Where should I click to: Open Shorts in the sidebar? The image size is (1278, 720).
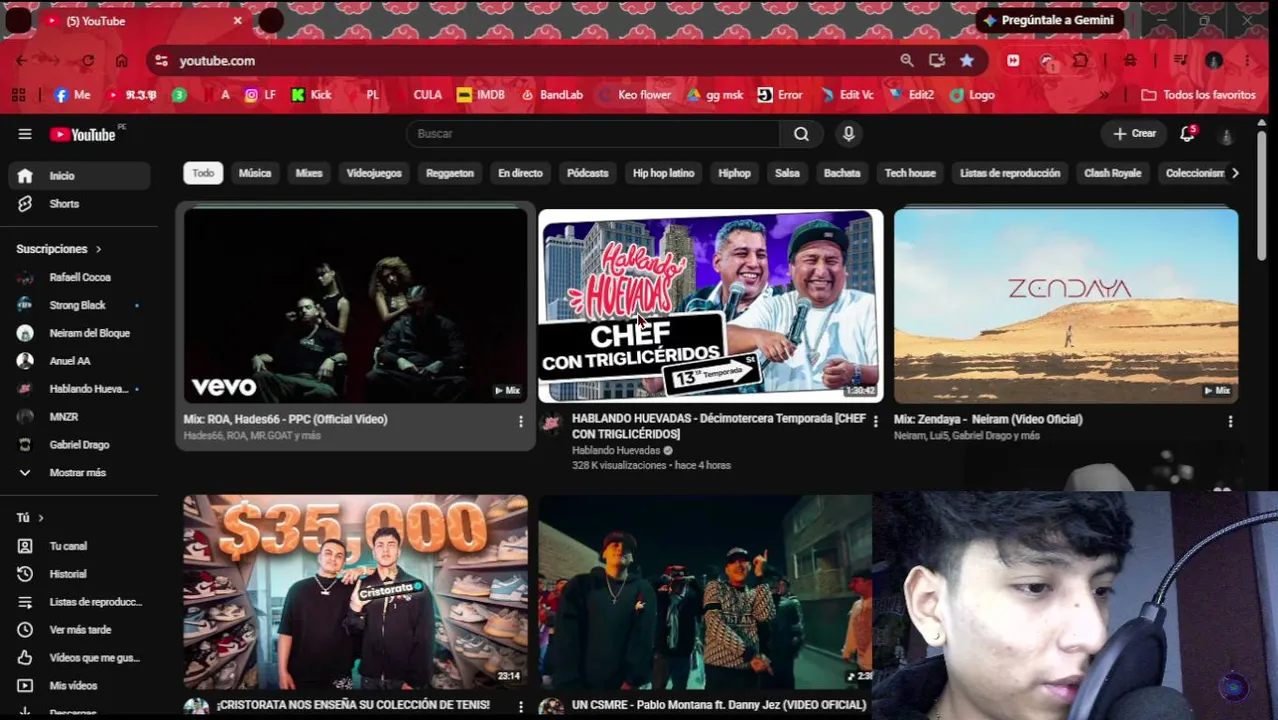click(80, 204)
